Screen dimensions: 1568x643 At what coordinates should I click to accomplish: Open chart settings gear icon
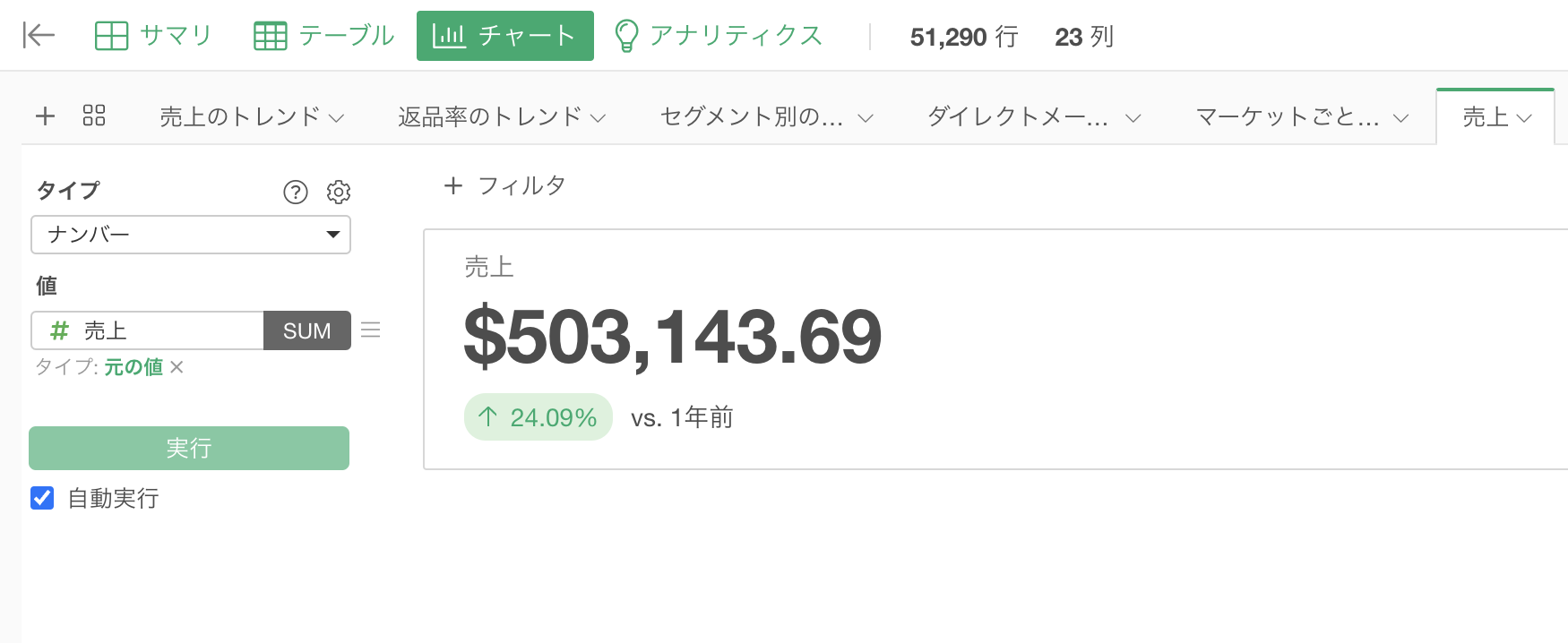(339, 192)
